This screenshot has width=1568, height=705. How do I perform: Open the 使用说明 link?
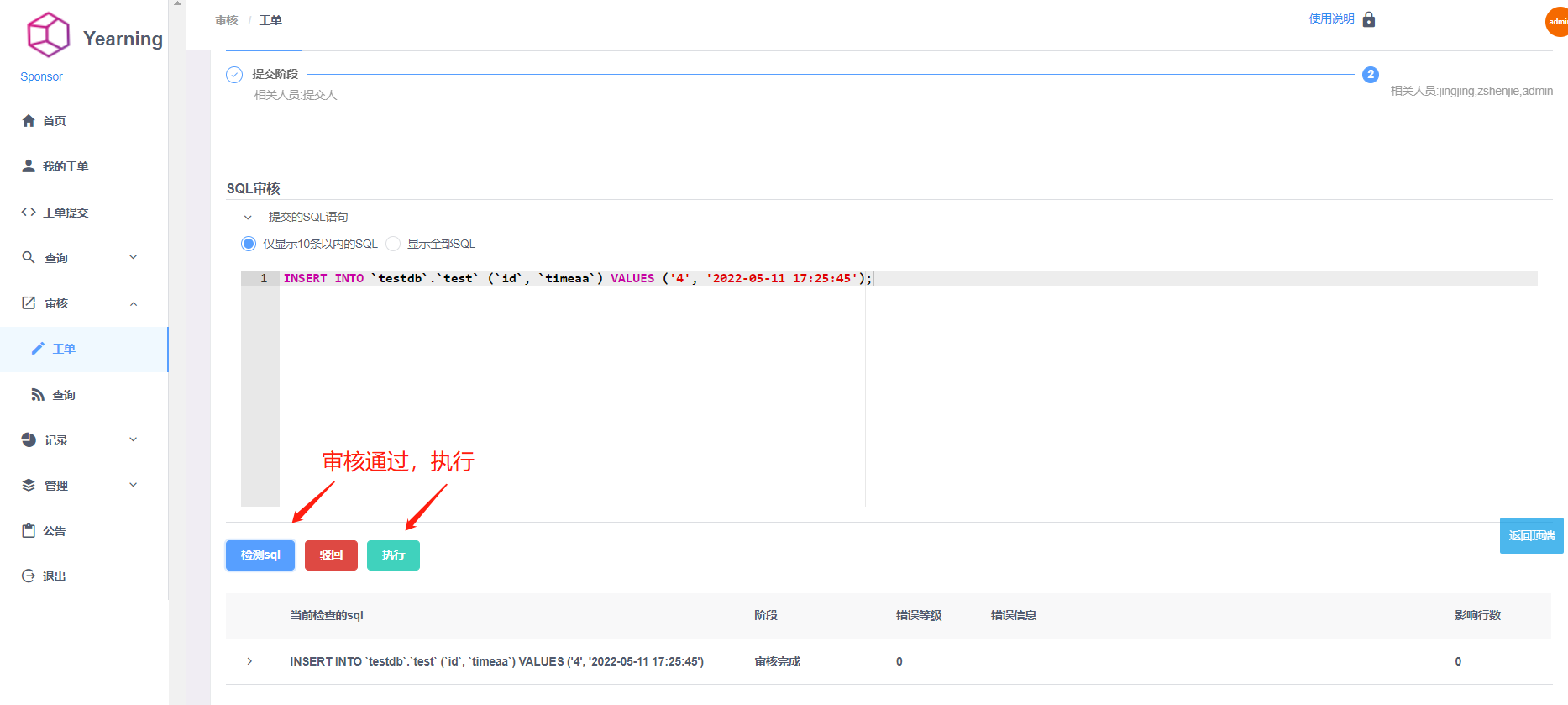pos(1331,19)
